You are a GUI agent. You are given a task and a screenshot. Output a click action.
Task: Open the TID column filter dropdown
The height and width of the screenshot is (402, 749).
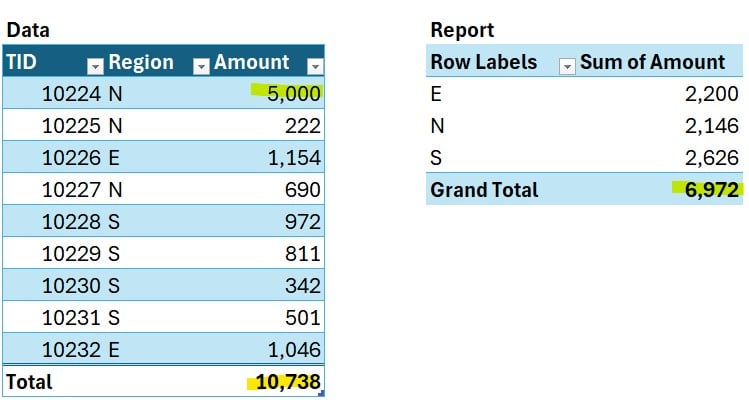click(95, 65)
